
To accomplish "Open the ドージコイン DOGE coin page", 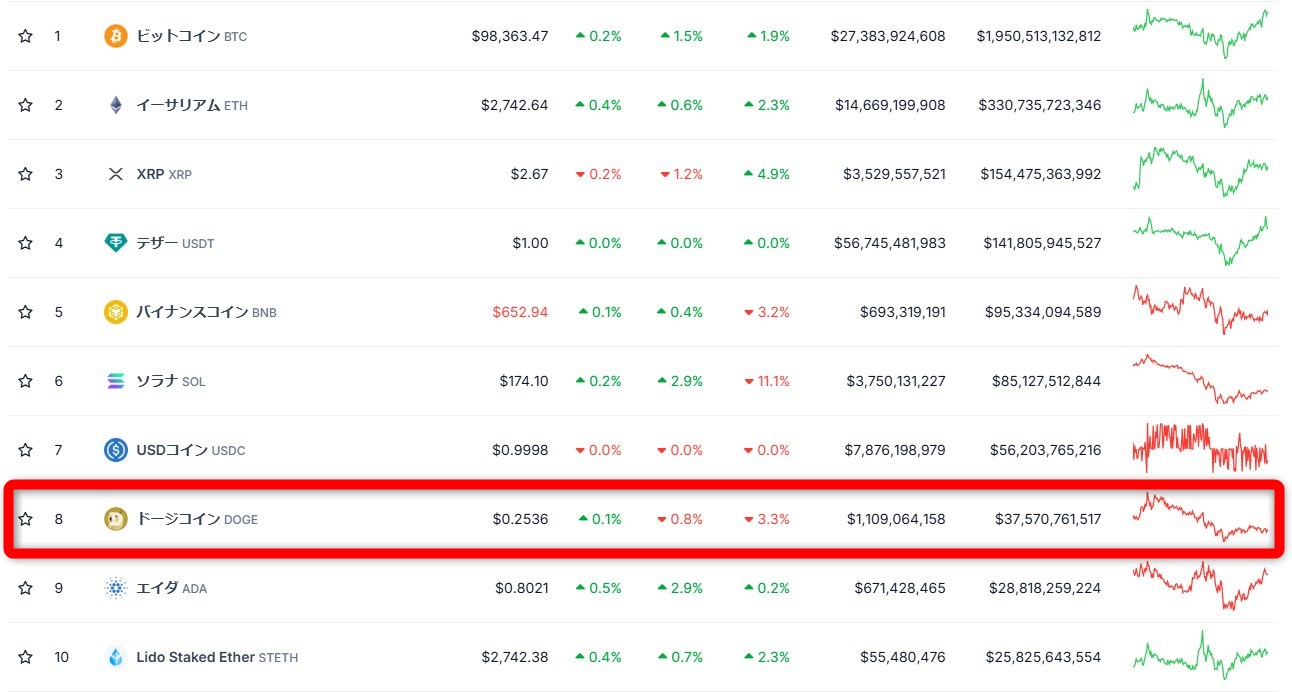I will (197, 519).
